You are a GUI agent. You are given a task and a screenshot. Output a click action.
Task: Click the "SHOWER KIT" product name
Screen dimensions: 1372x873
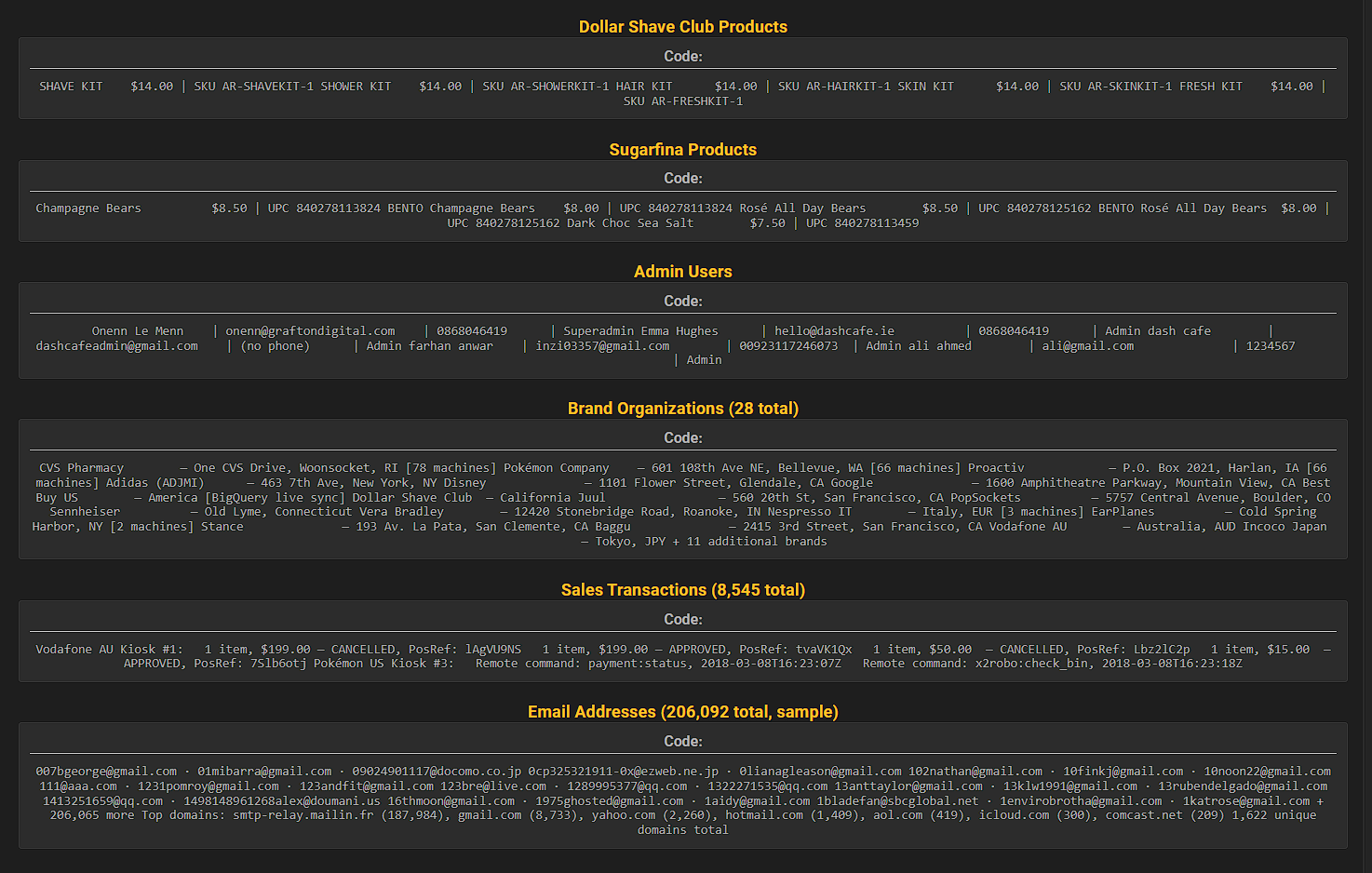(356, 87)
